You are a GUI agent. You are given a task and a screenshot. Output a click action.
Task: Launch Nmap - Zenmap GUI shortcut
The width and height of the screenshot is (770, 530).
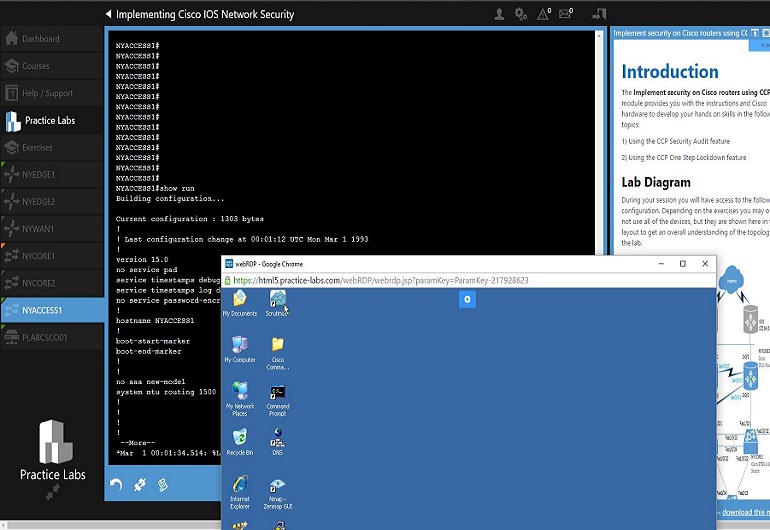(277, 494)
